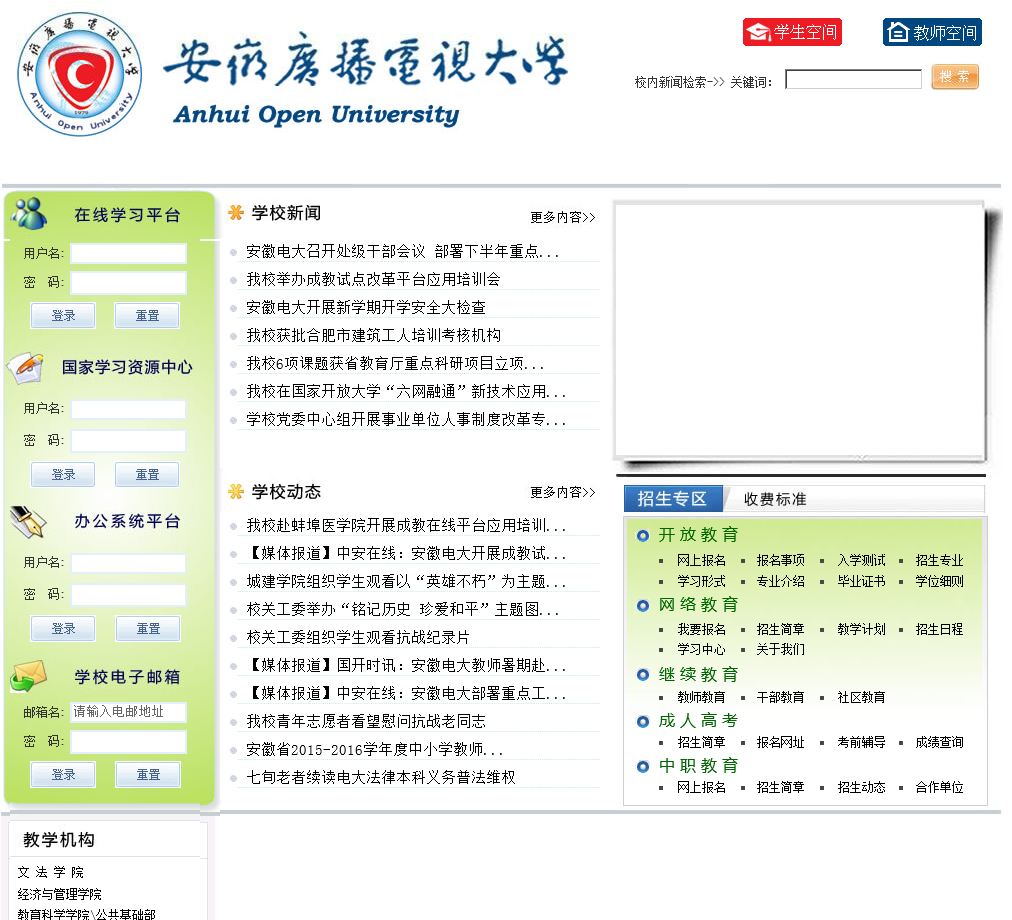Click the Anhui Open University circular logo
Image resolution: width=1012 pixels, height=920 pixels.
80,74
